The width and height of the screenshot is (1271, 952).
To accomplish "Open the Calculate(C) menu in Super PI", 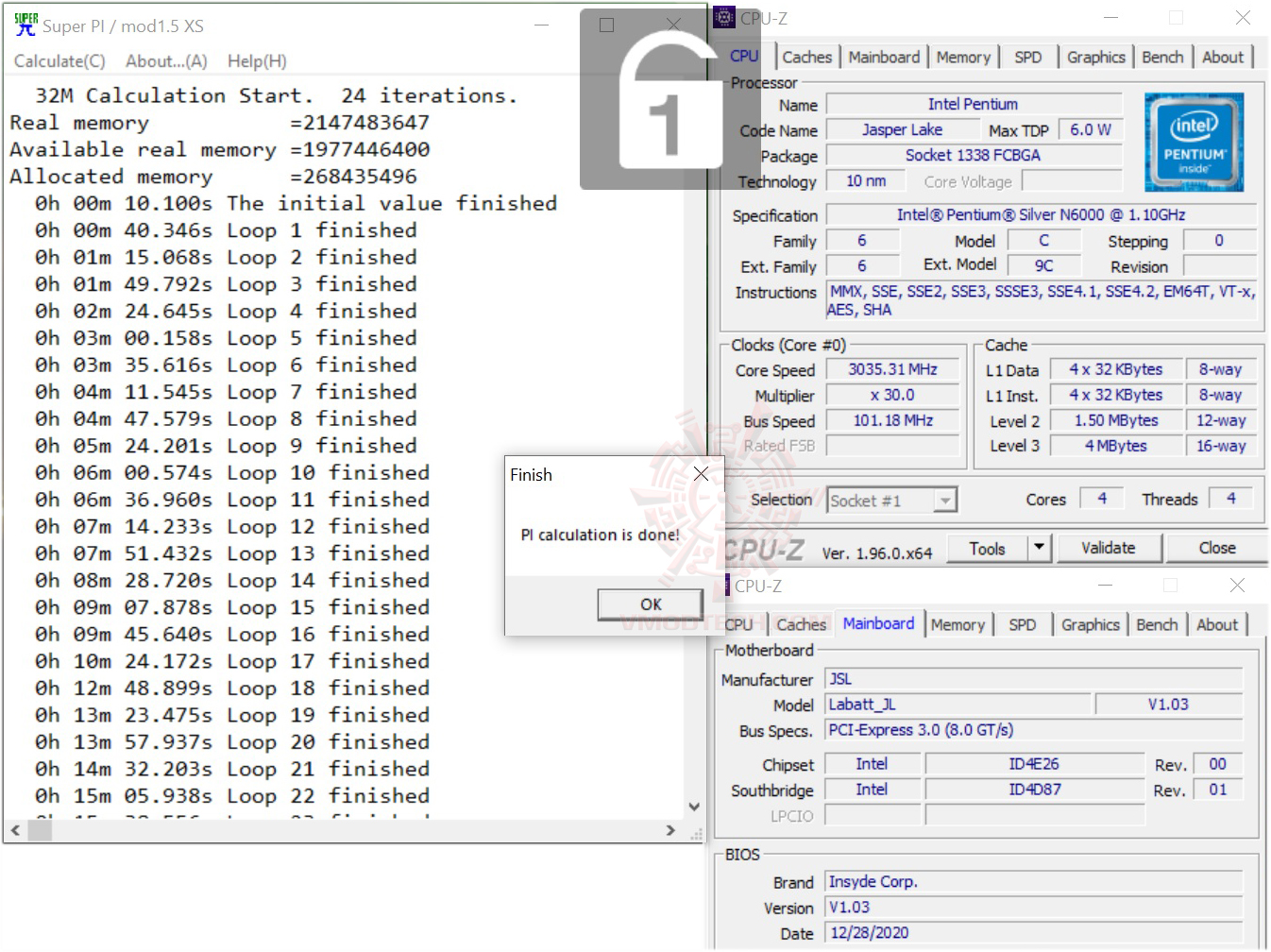I will pyautogui.click(x=59, y=61).
